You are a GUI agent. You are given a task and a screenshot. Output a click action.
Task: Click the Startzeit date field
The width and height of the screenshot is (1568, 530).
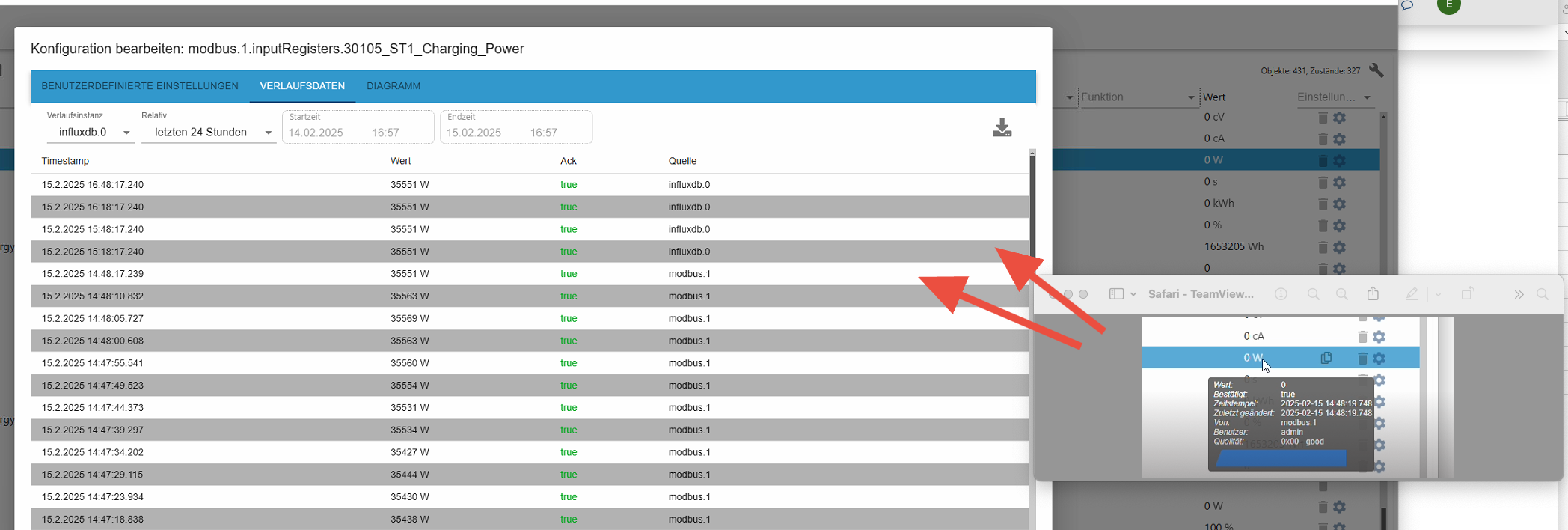(x=358, y=127)
